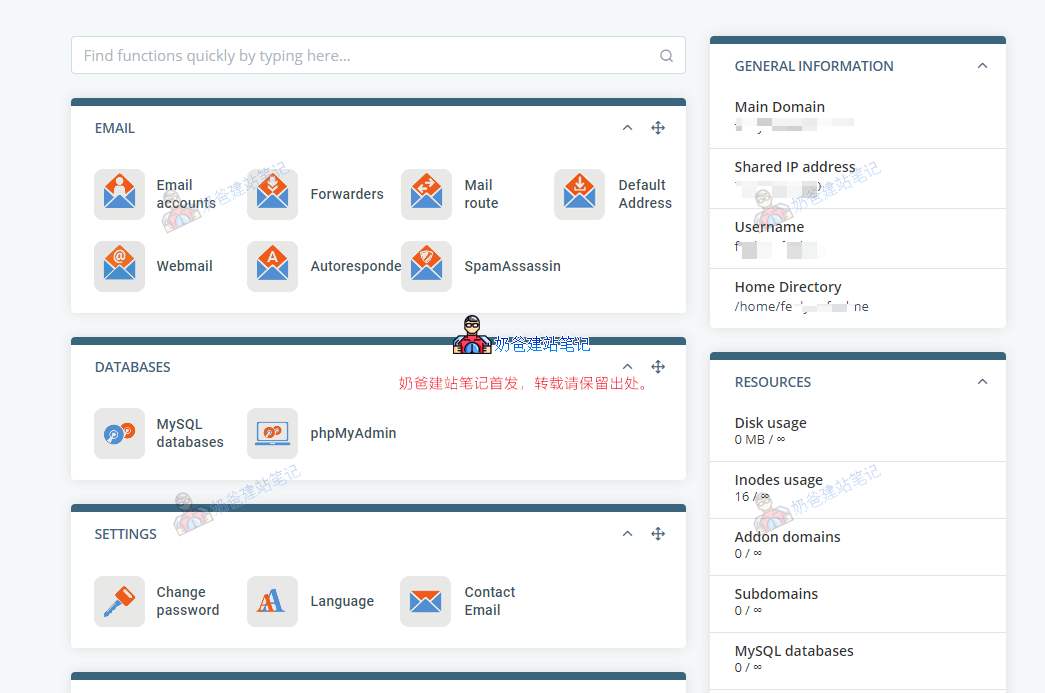Open the Default Address icon

tap(579, 194)
